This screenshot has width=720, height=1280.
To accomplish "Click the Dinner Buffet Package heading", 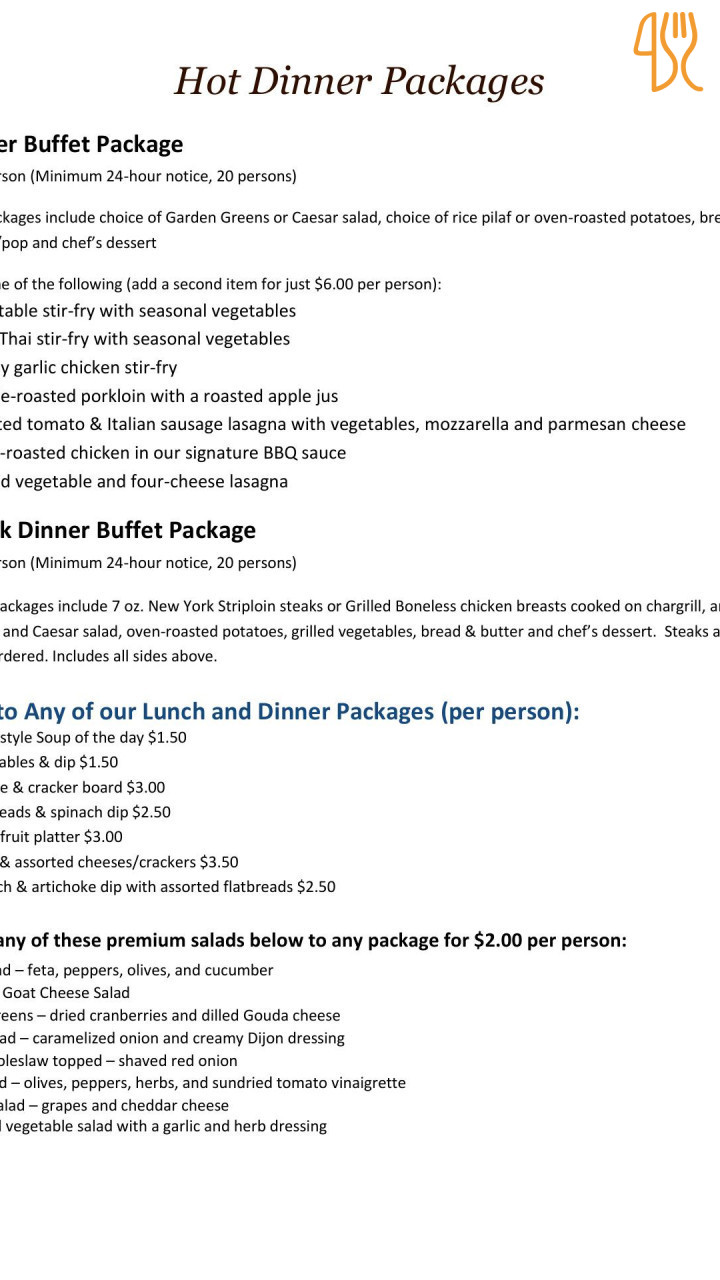I will [x=128, y=530].
